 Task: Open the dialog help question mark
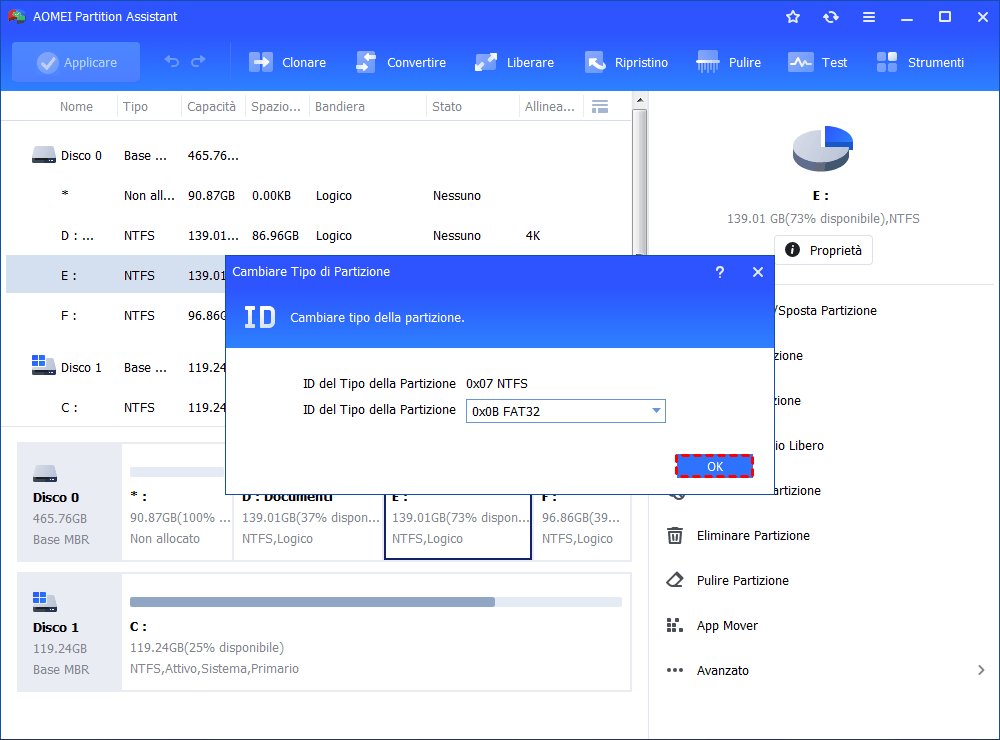click(x=719, y=272)
